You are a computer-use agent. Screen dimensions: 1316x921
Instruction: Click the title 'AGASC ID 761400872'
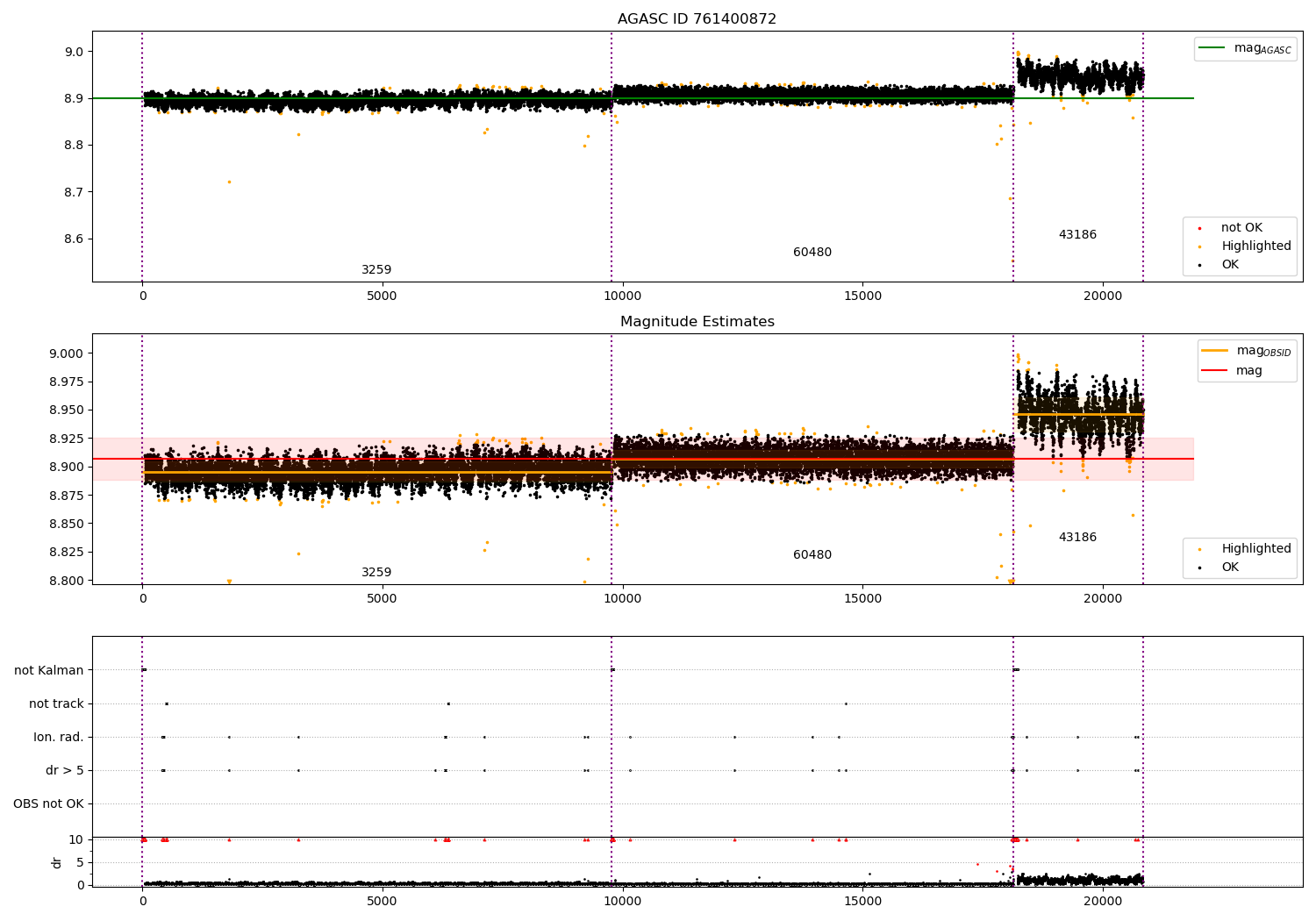pos(697,19)
